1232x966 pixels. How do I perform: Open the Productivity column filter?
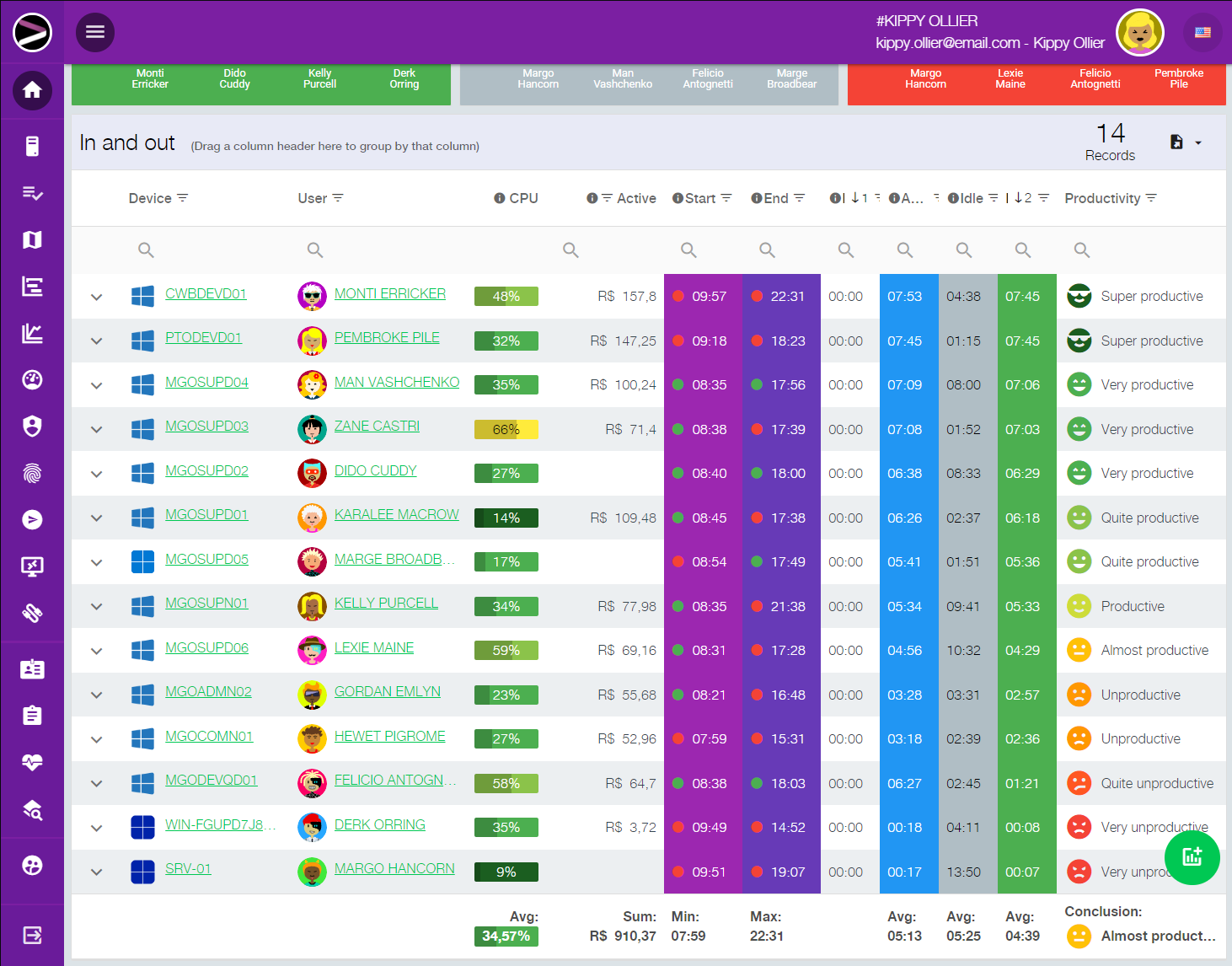[1151, 198]
